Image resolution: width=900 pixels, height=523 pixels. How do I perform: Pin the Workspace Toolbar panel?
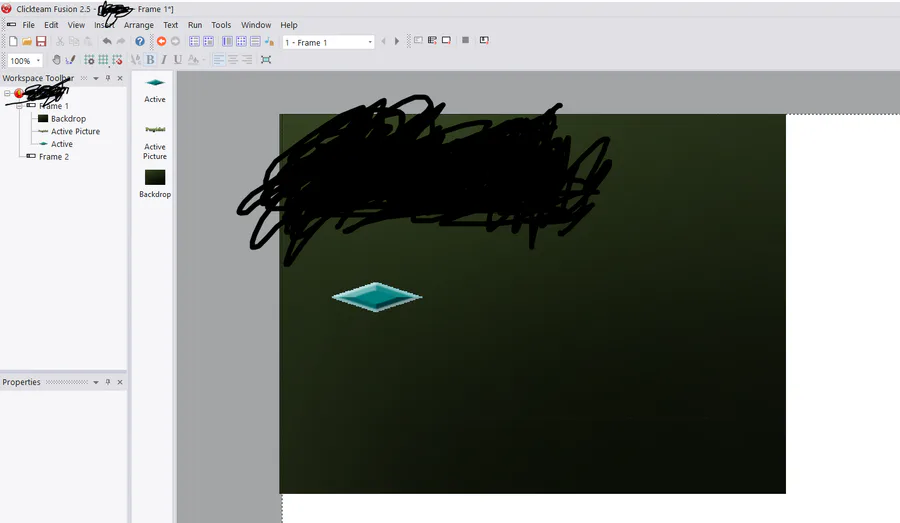coord(108,78)
